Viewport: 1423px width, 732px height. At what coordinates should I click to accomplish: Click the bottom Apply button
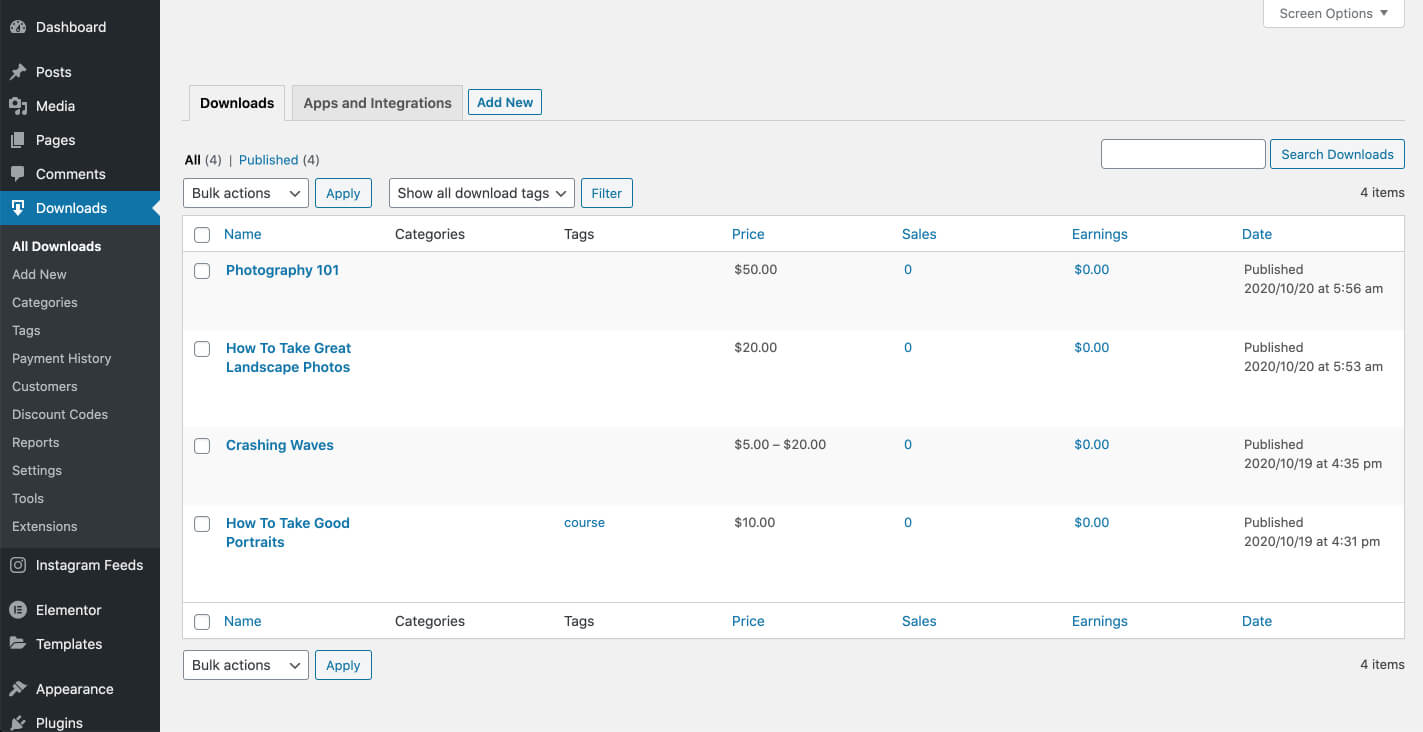click(343, 665)
